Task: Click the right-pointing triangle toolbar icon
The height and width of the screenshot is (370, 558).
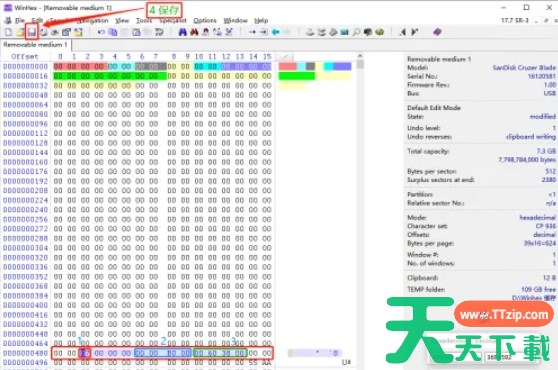Action: click(x=414, y=32)
